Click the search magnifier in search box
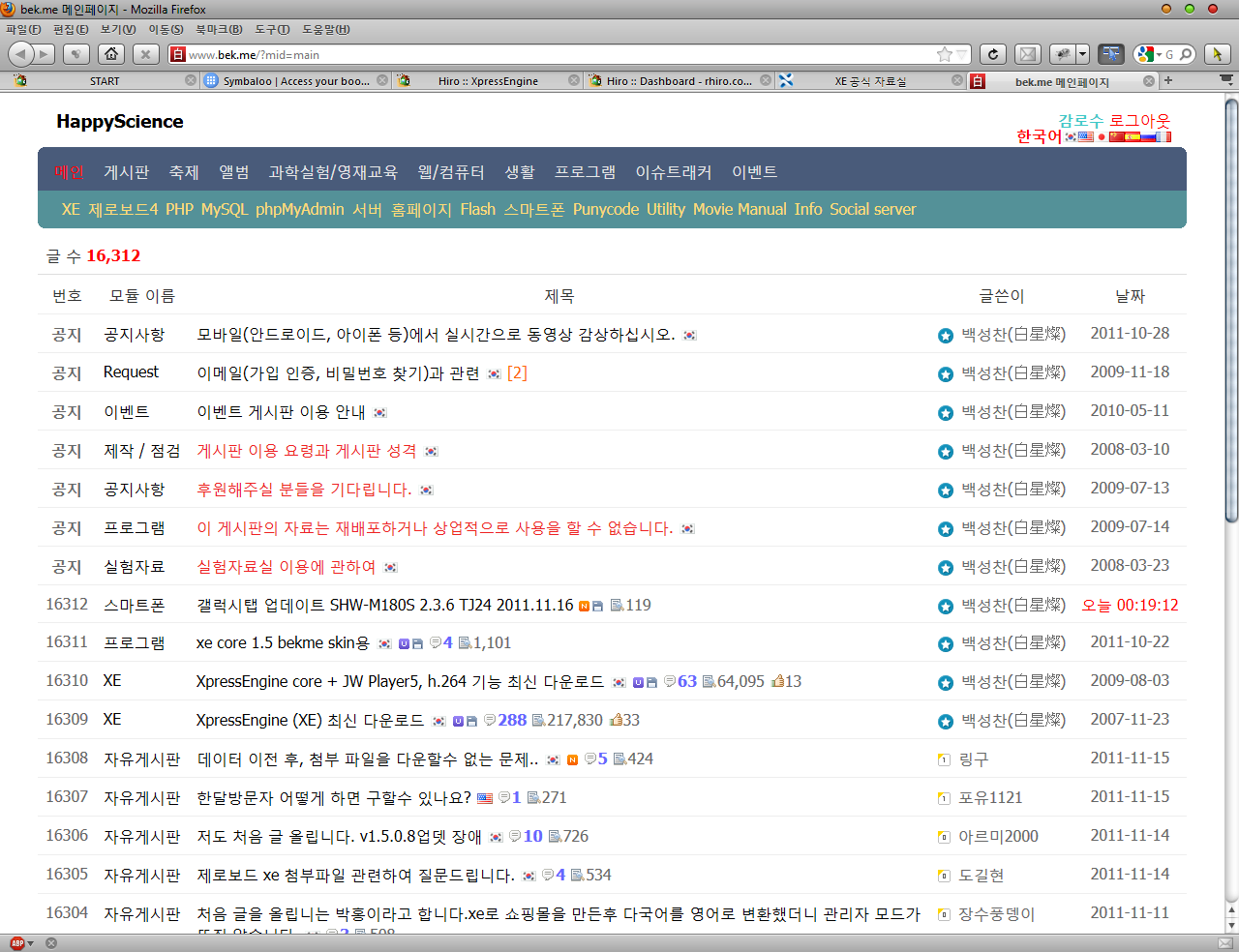The image size is (1239, 952). click(x=1186, y=54)
